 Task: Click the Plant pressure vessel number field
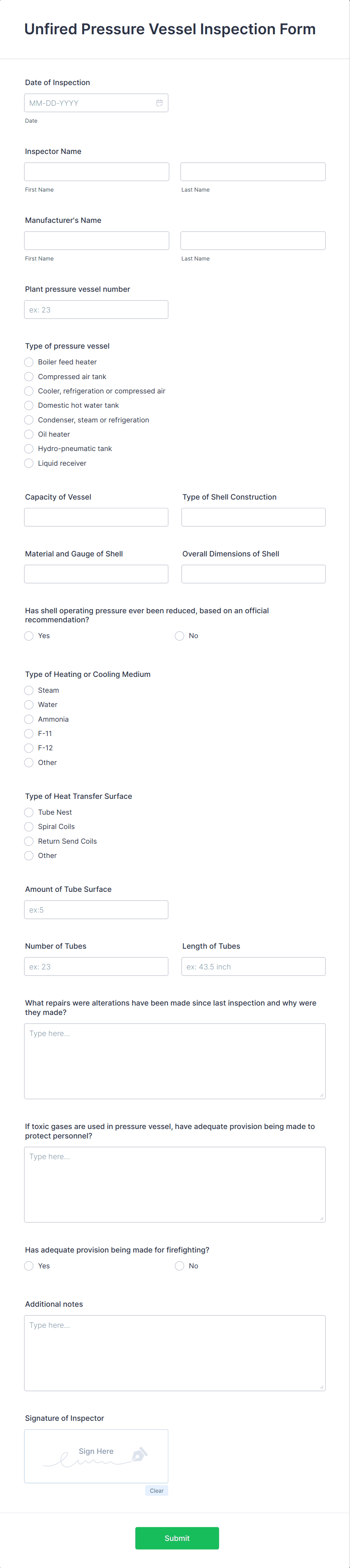96,309
